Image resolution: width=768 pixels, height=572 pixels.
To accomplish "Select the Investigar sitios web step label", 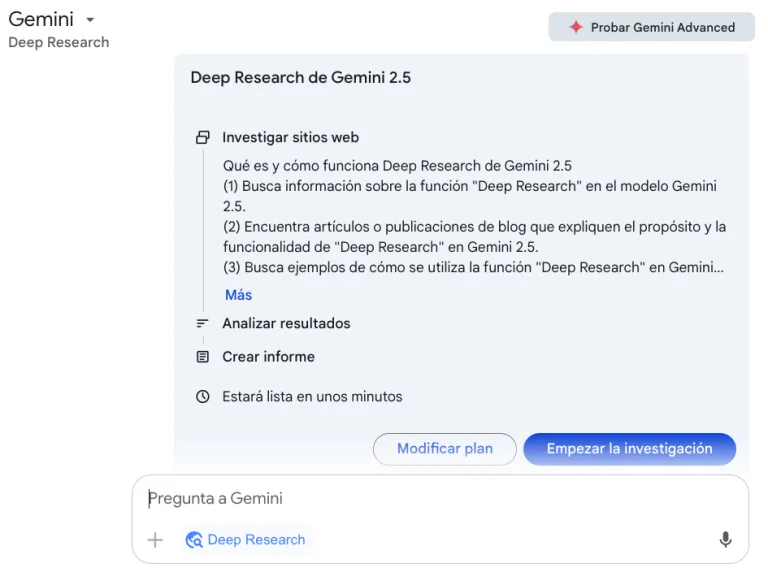I will 290,138.
